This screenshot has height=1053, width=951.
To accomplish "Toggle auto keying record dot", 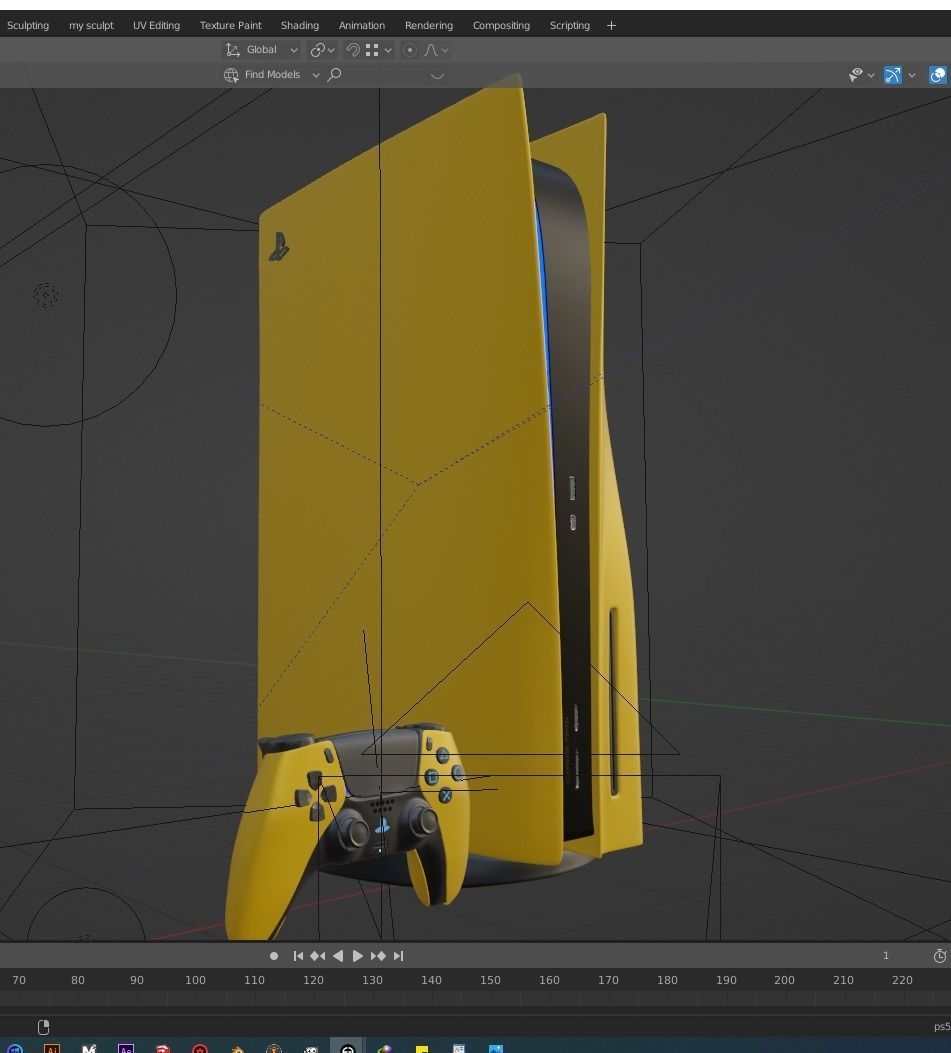I will tap(273, 956).
